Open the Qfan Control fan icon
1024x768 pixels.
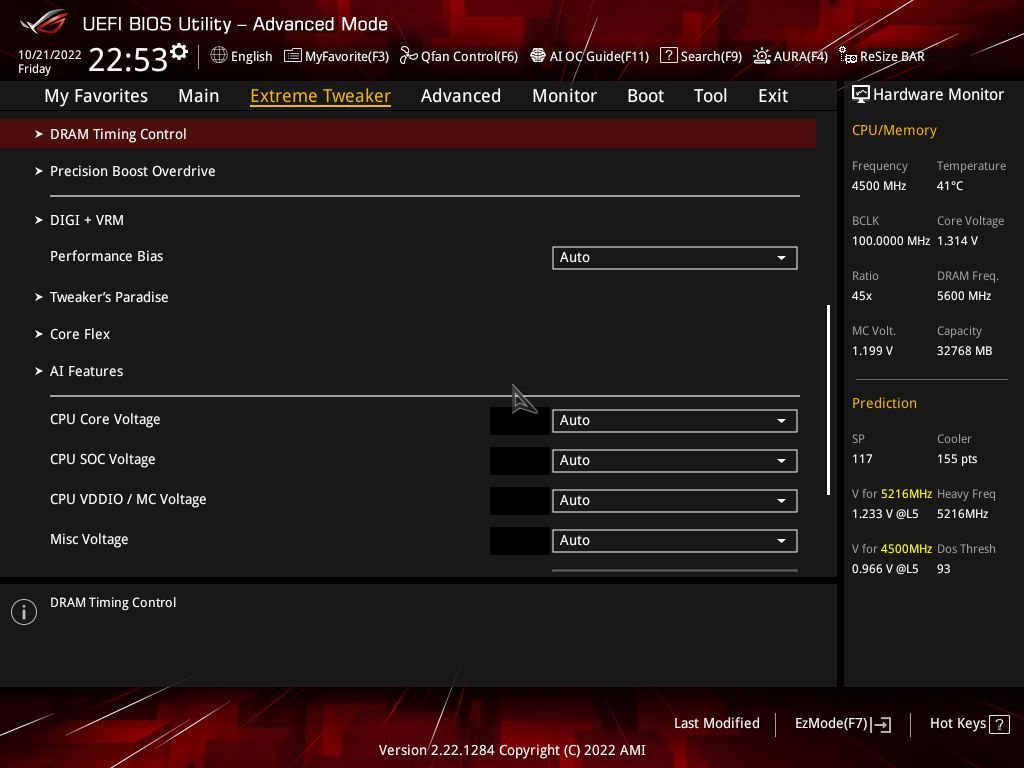pos(408,56)
